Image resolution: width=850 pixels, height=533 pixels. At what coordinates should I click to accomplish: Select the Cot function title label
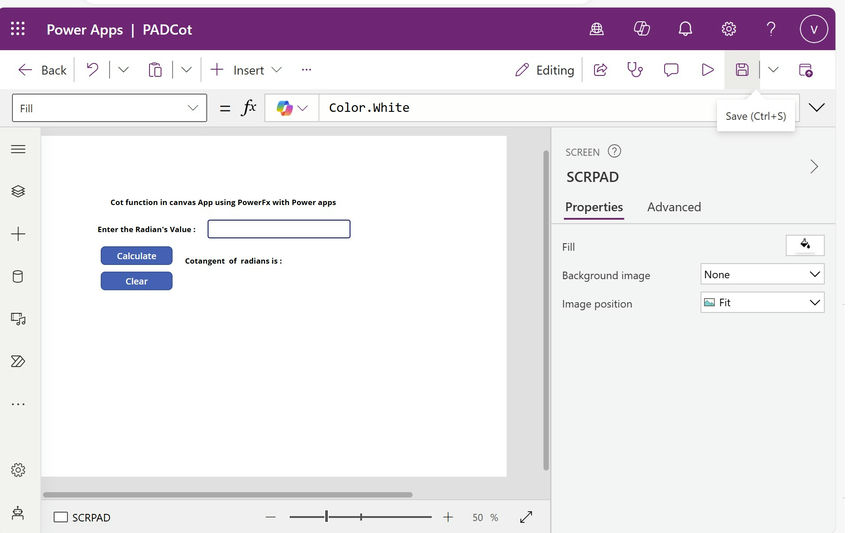click(223, 202)
